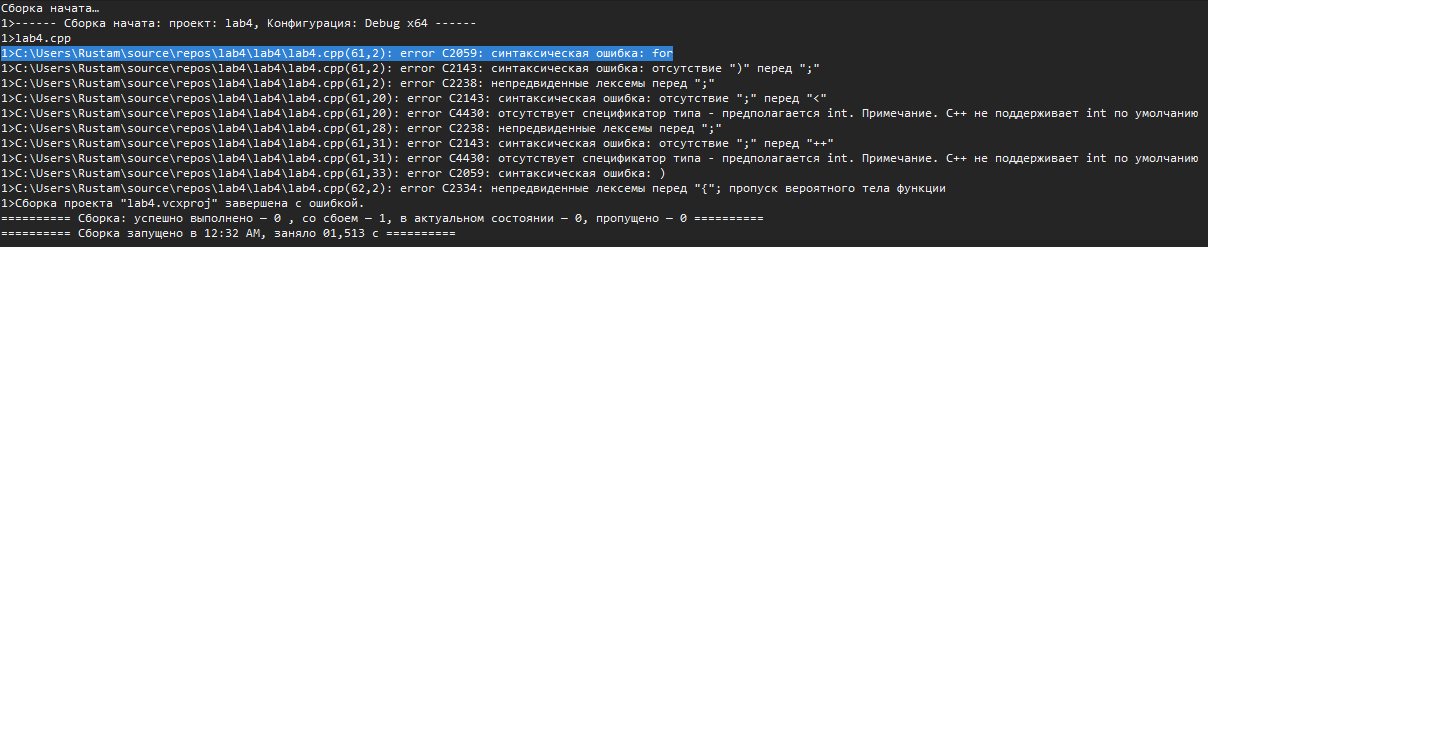Image resolution: width=1441 pixels, height=746 pixels.
Task: Click "Сборка проекта lab4.vcxproj завершена с ошибкой" line
Action: (182, 203)
